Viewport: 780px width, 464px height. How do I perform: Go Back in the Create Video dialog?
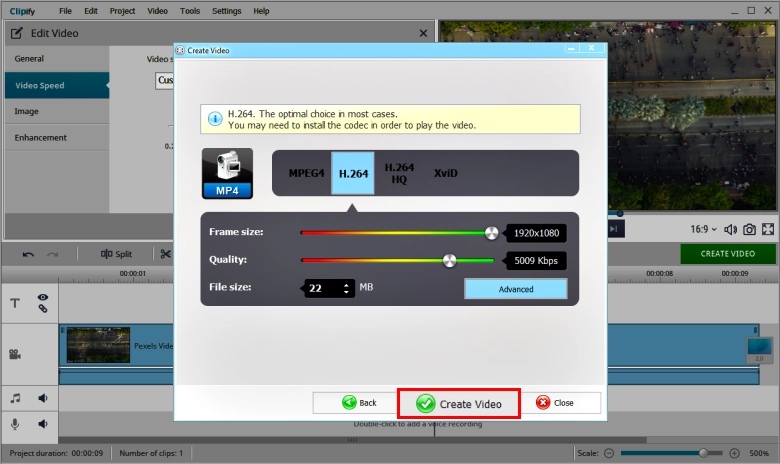(359, 403)
